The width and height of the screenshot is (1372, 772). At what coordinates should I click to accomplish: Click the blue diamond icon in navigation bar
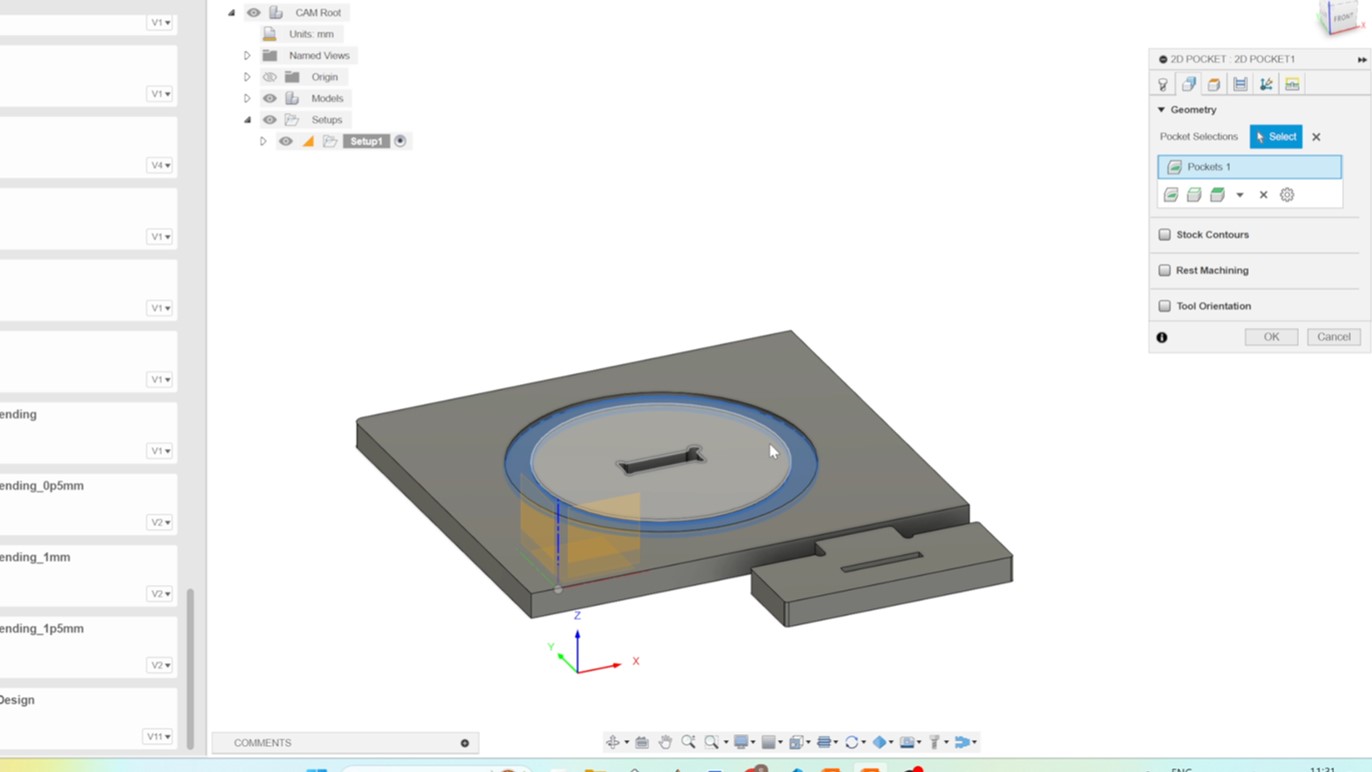click(x=880, y=742)
